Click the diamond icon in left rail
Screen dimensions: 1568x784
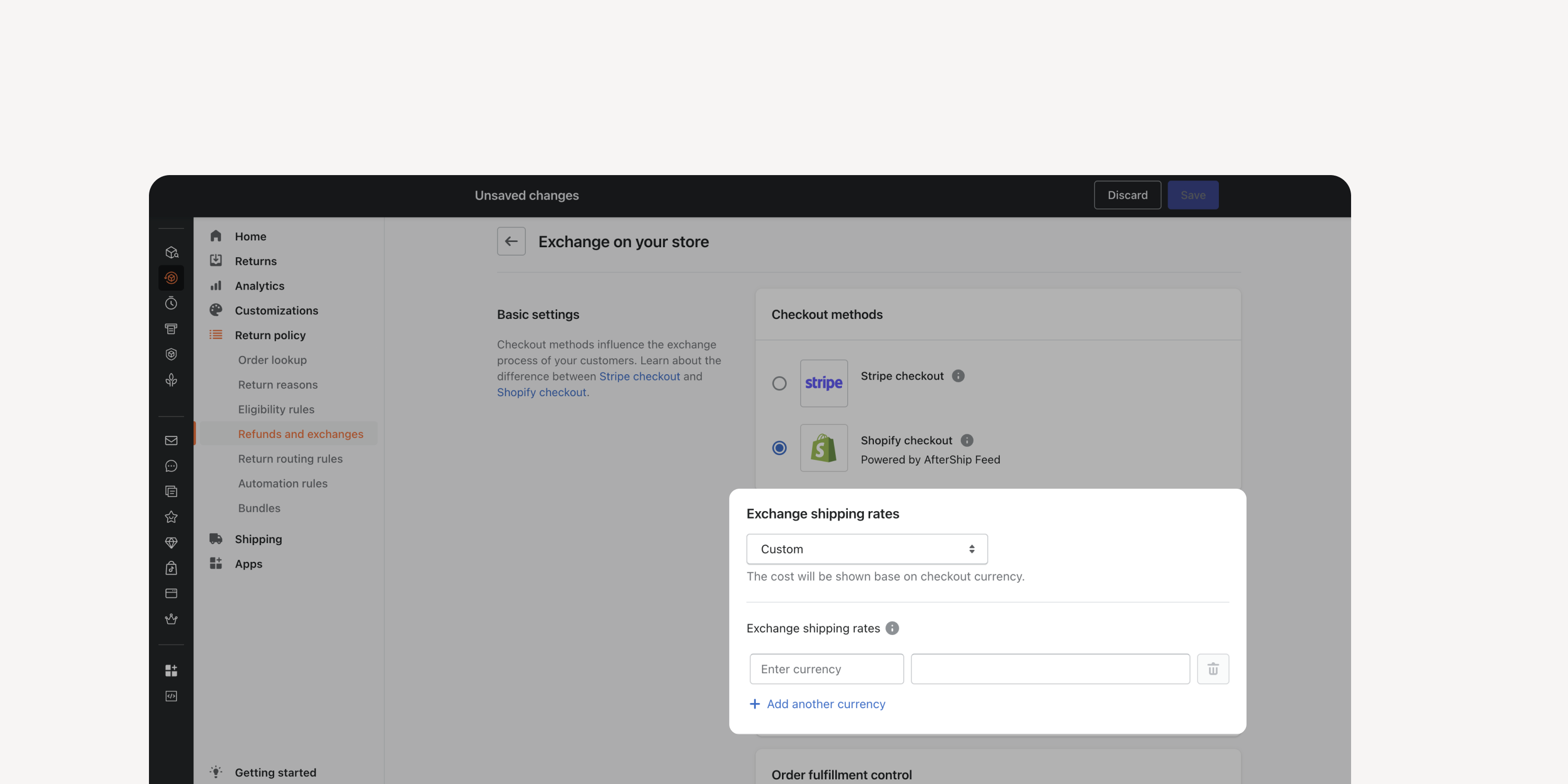(171, 543)
